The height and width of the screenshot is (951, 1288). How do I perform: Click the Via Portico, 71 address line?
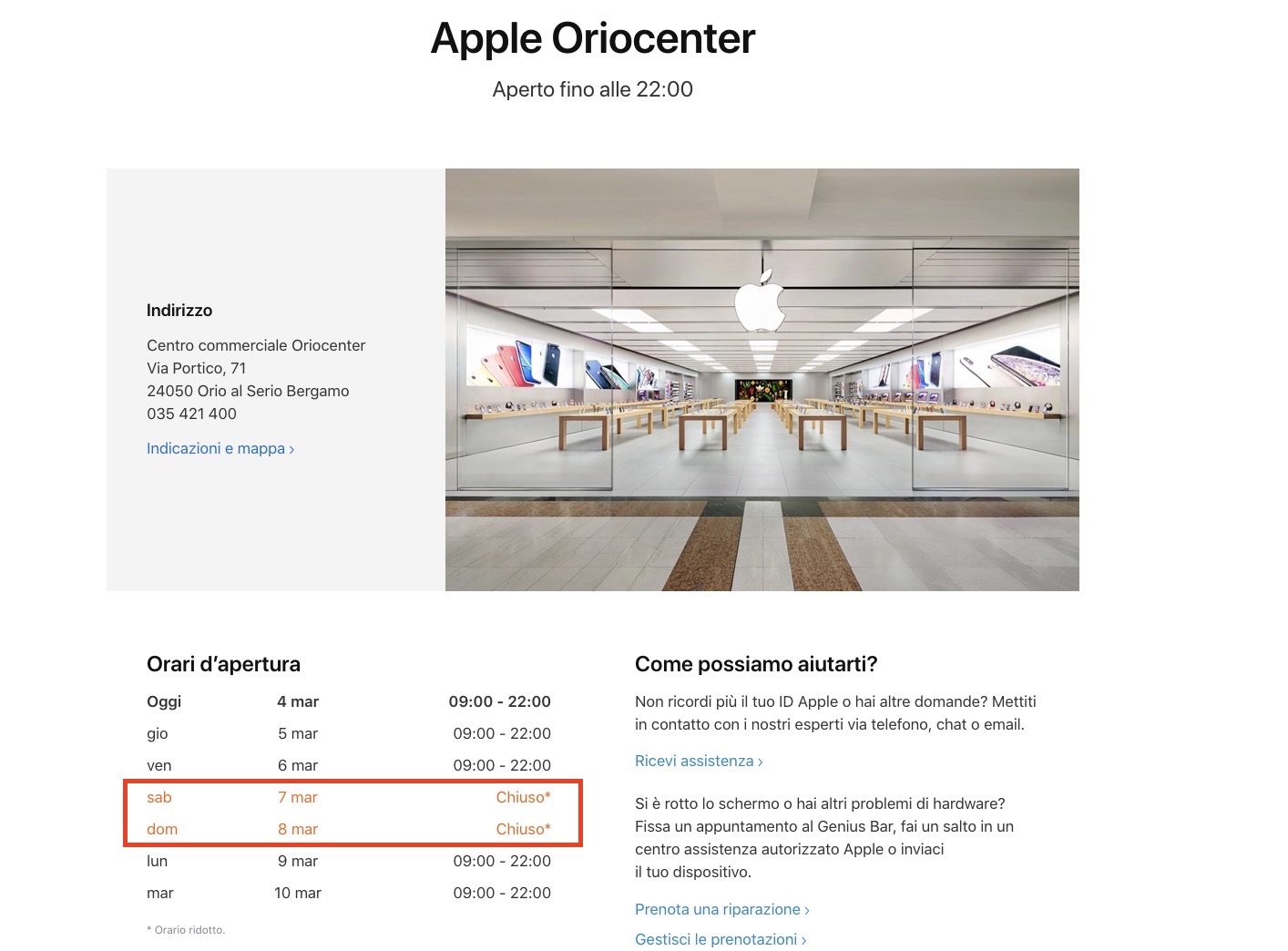click(196, 368)
